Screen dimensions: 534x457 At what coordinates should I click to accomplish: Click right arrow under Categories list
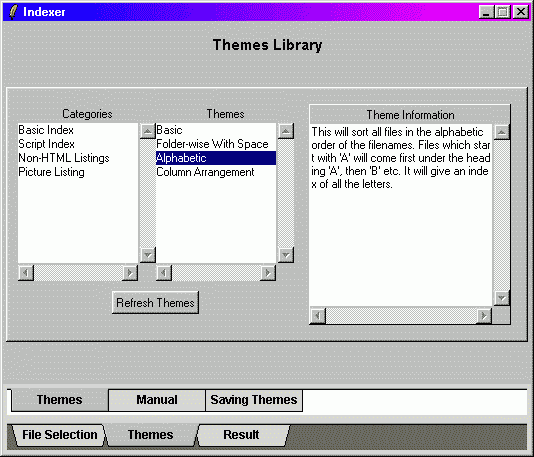click(x=130, y=273)
